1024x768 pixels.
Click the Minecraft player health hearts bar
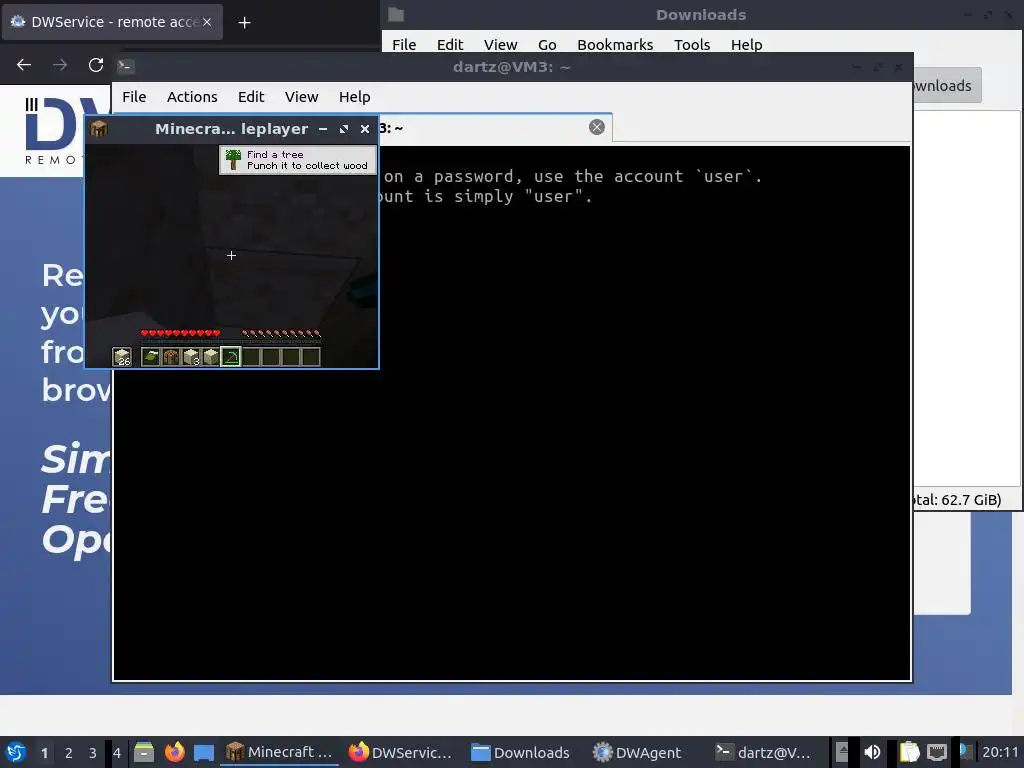click(181, 333)
